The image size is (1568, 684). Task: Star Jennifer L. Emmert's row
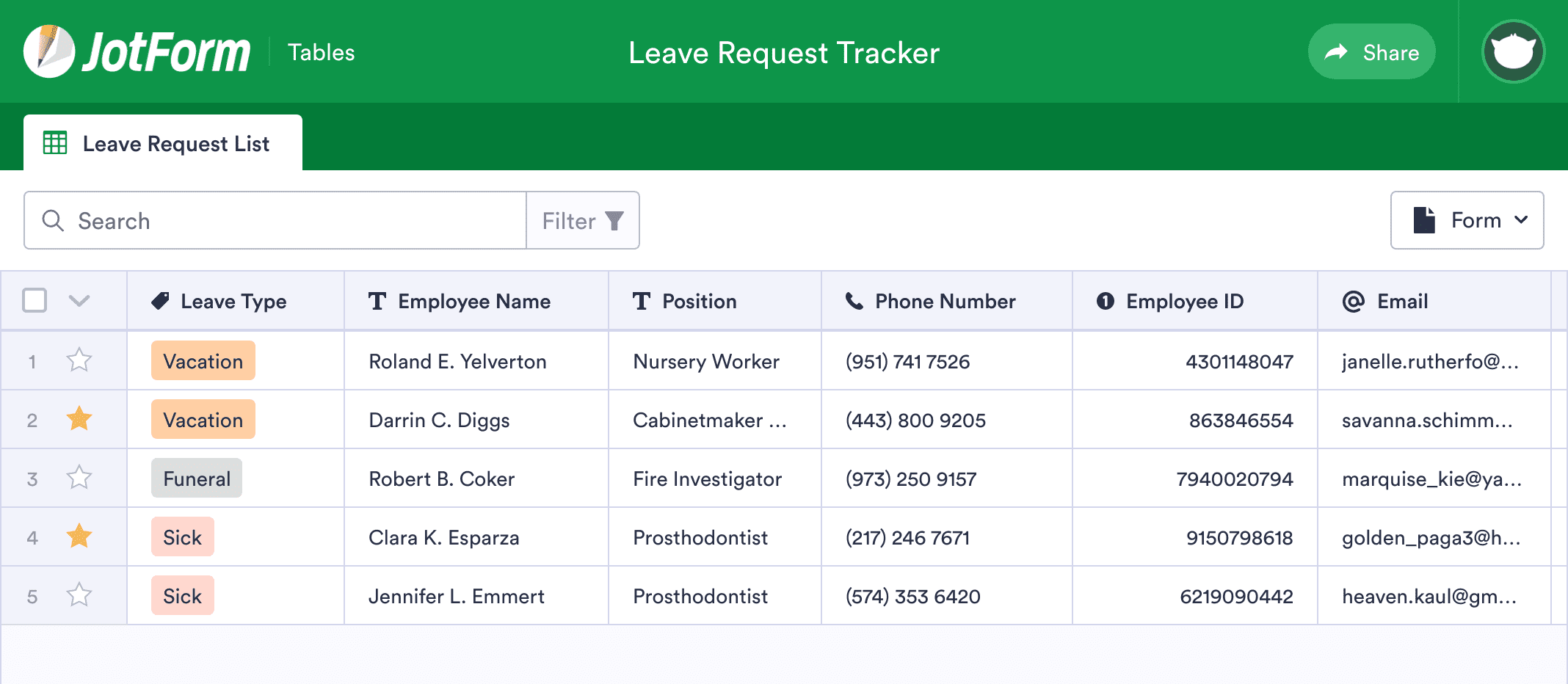79,595
